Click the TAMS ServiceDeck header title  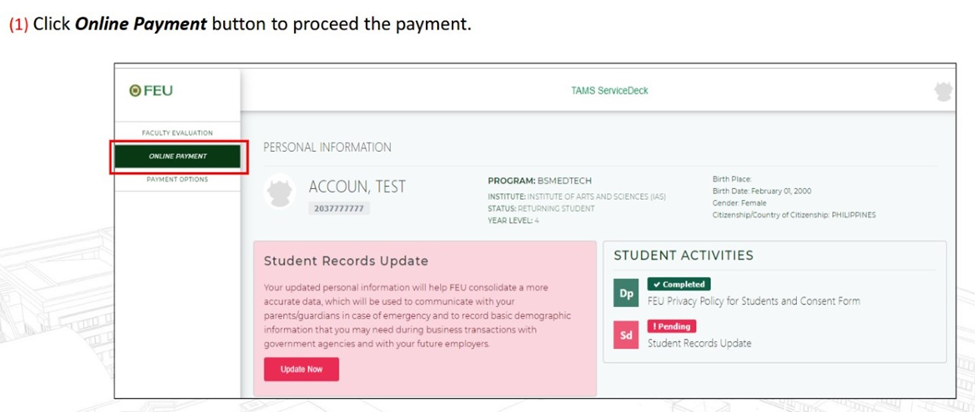tap(609, 91)
